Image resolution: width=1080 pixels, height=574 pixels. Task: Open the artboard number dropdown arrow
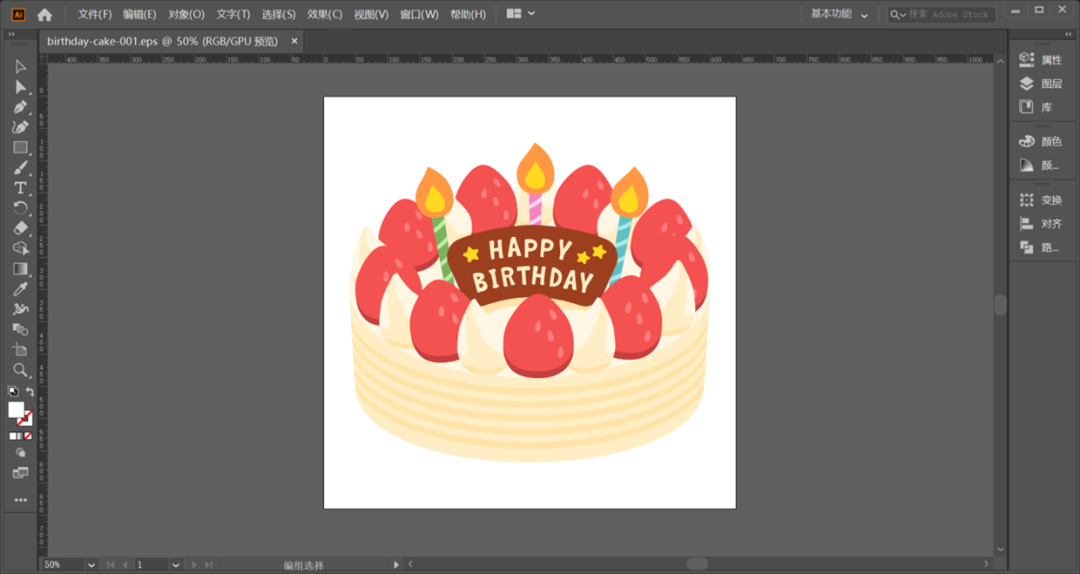[x=176, y=565]
